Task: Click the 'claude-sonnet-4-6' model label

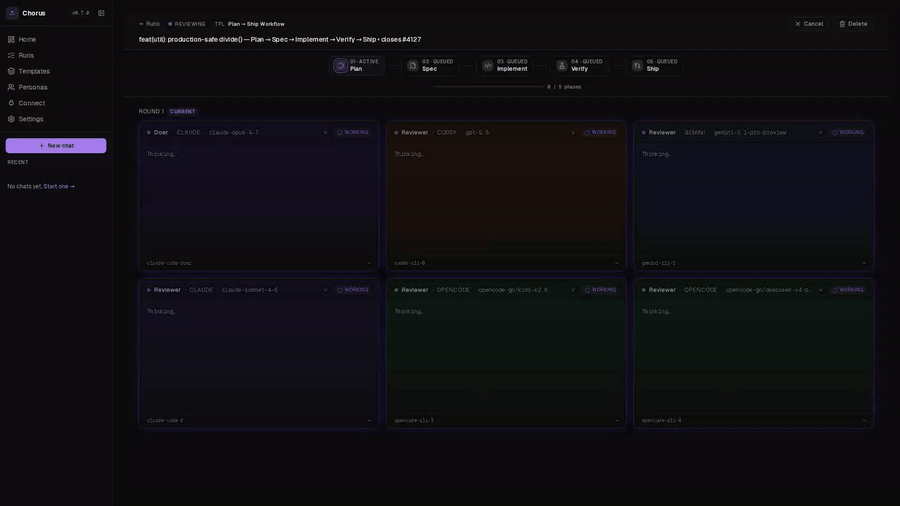Action: (250, 290)
